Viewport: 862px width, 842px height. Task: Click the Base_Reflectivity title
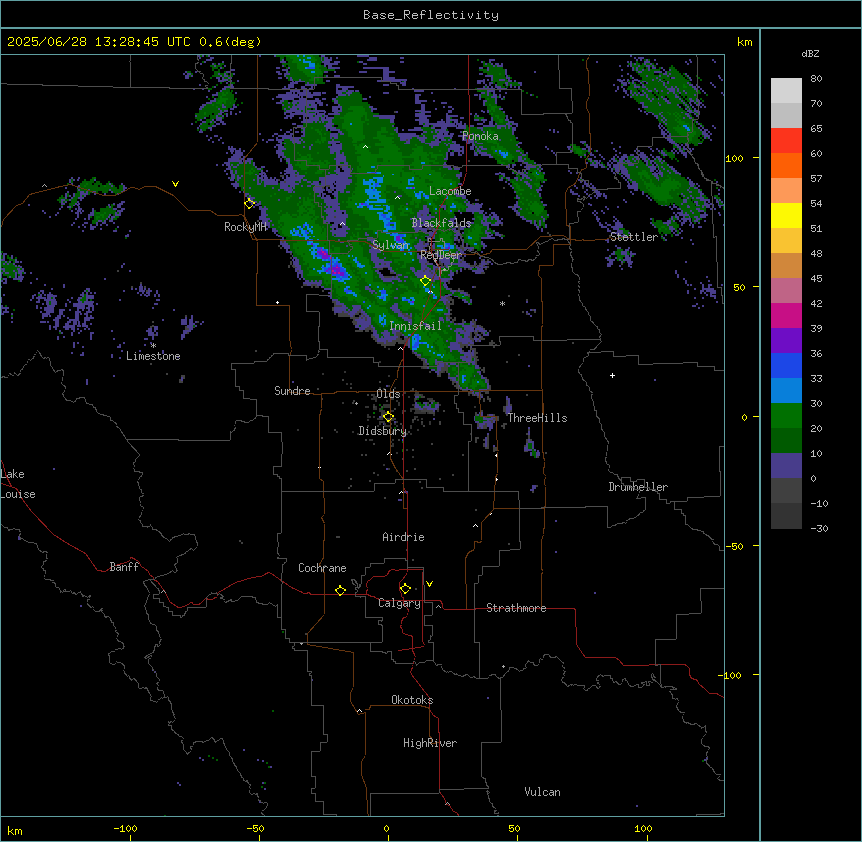tap(431, 15)
